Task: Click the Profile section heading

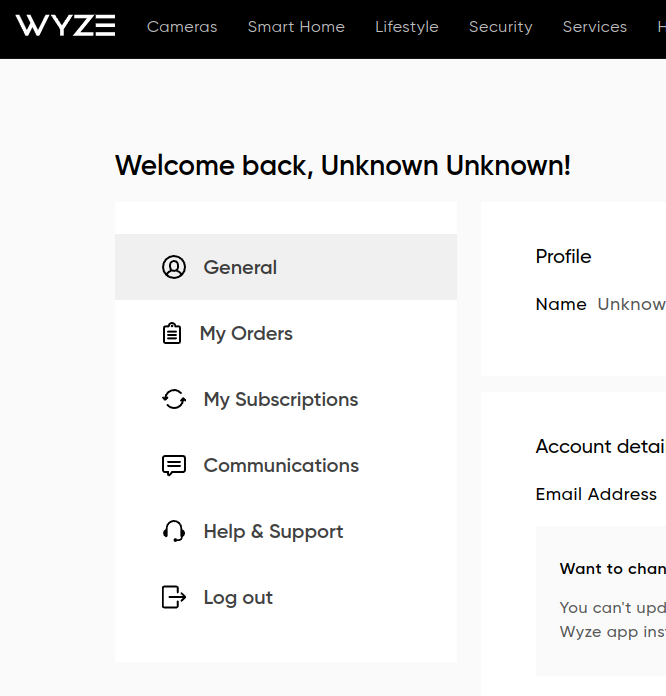Action: point(563,256)
